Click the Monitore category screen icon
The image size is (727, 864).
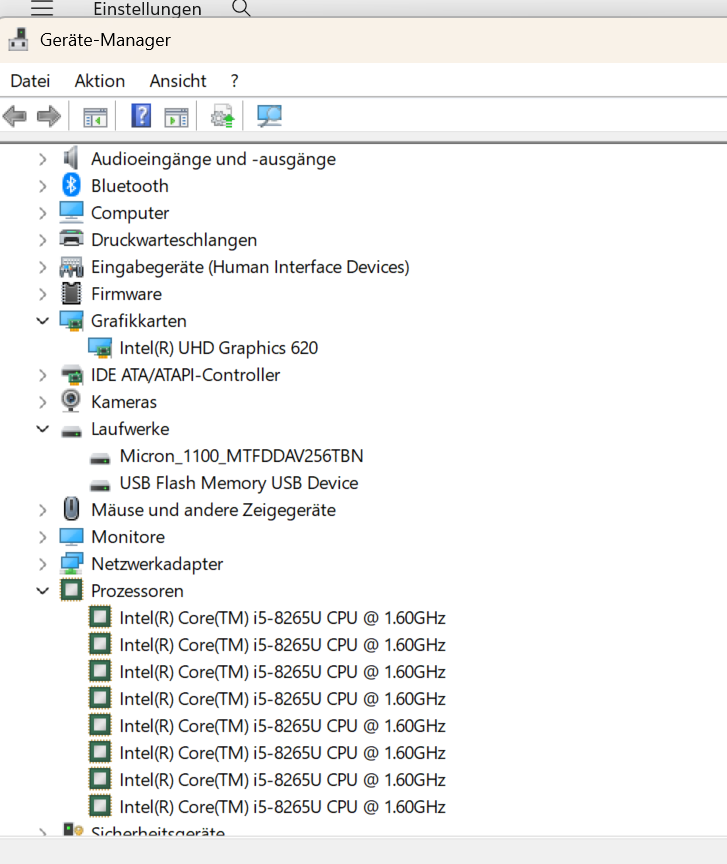tap(71, 536)
